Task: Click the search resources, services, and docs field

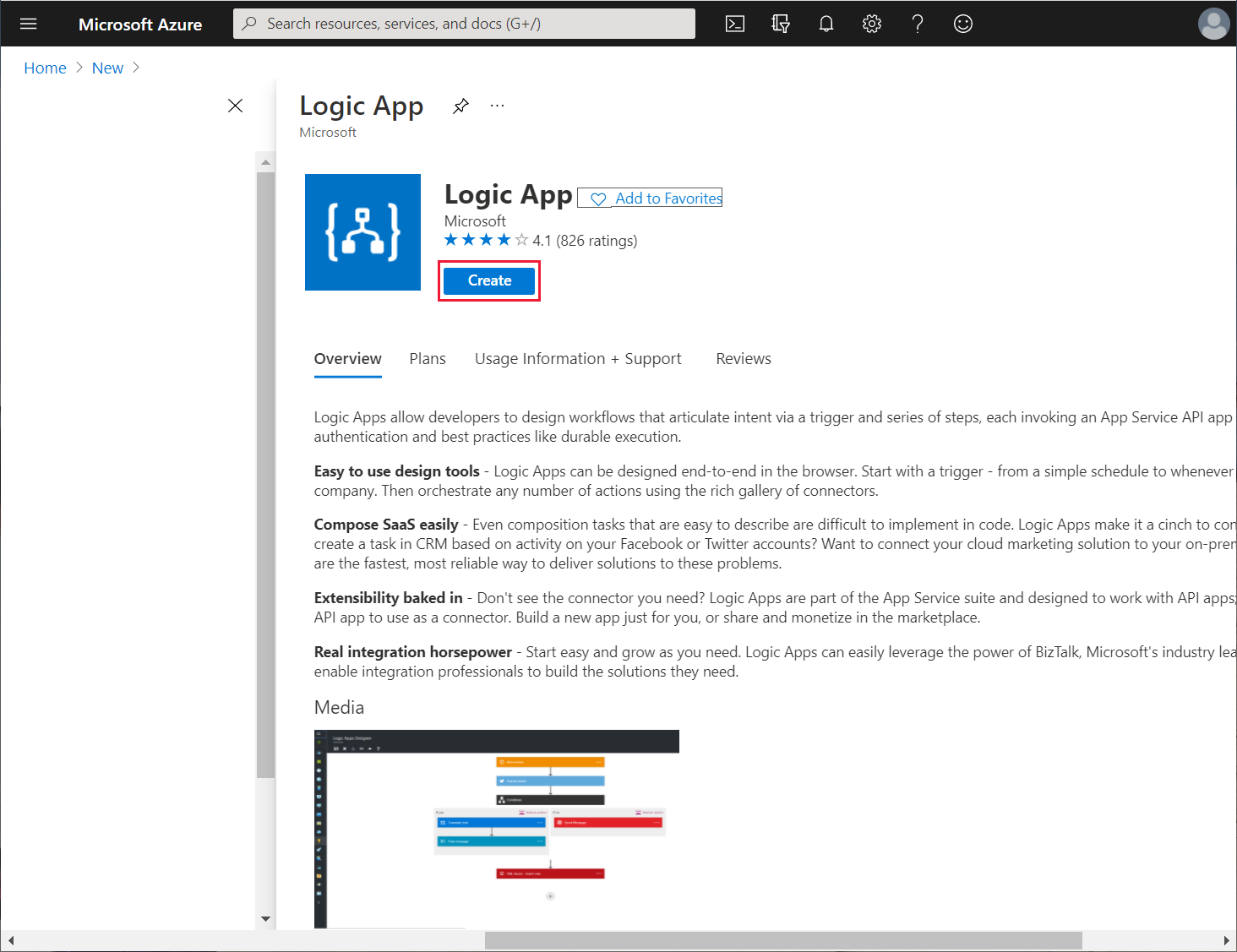Action: coord(464,24)
